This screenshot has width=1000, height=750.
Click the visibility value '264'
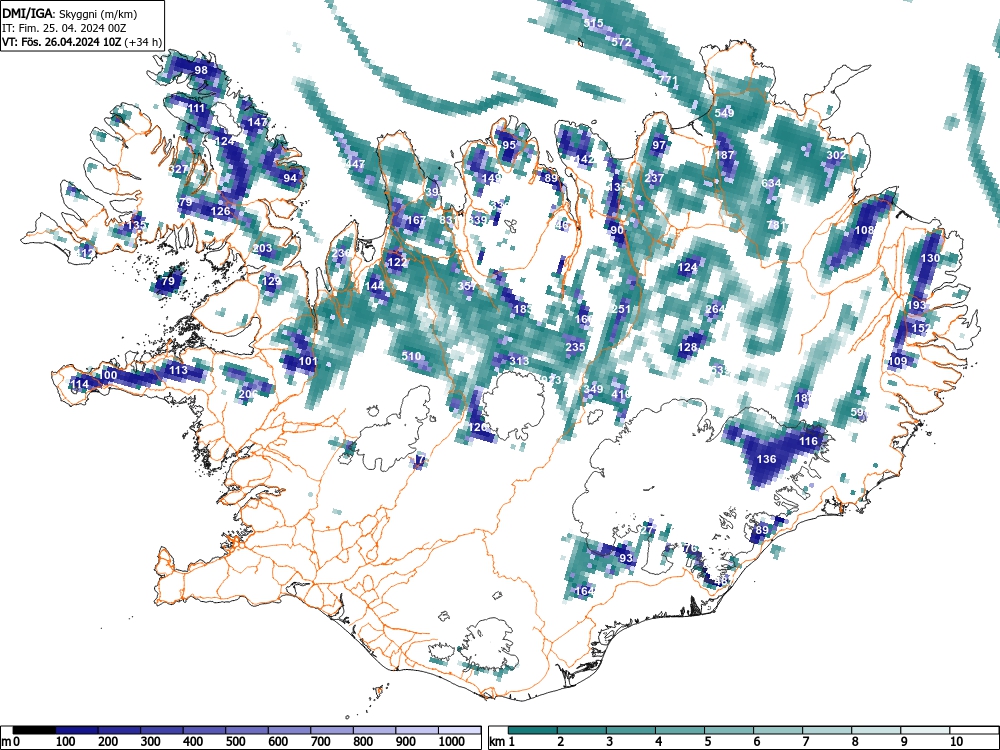715,309
